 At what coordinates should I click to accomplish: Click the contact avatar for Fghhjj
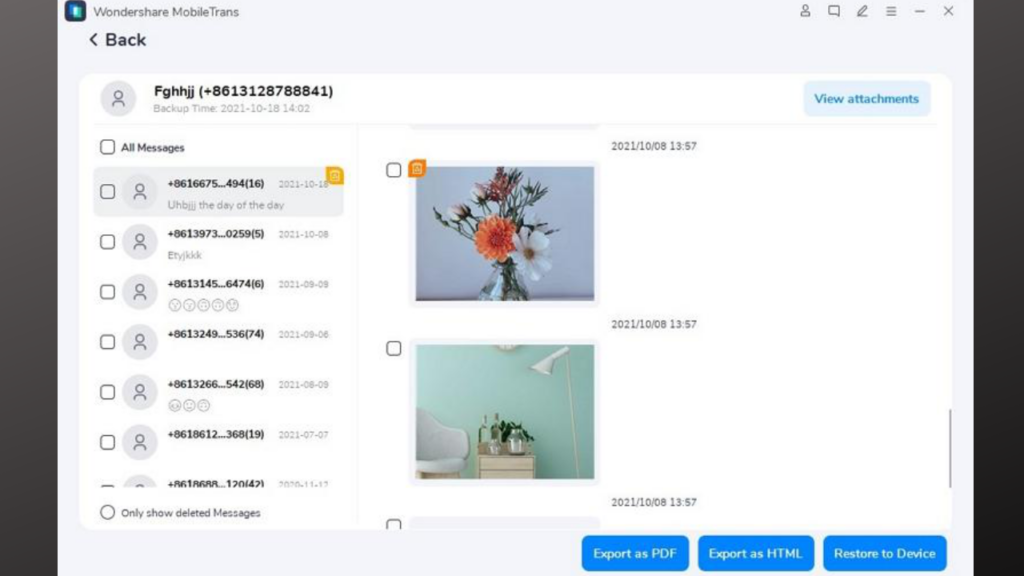point(118,98)
